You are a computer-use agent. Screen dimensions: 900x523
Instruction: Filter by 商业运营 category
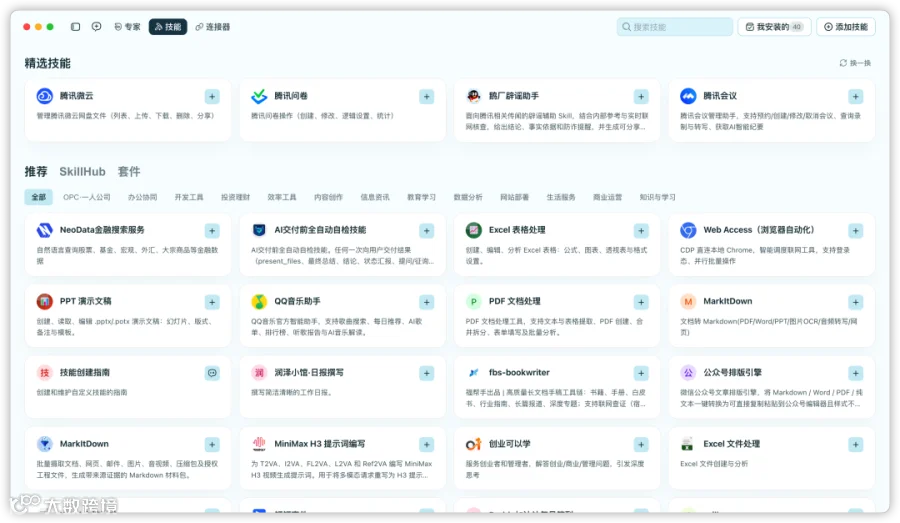[x=607, y=197]
